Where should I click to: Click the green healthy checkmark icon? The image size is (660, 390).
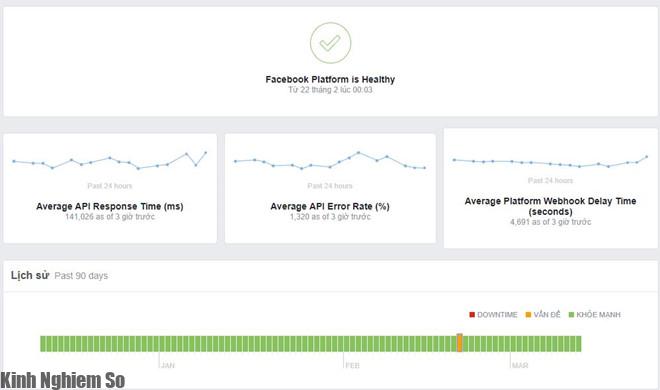tap(330, 43)
